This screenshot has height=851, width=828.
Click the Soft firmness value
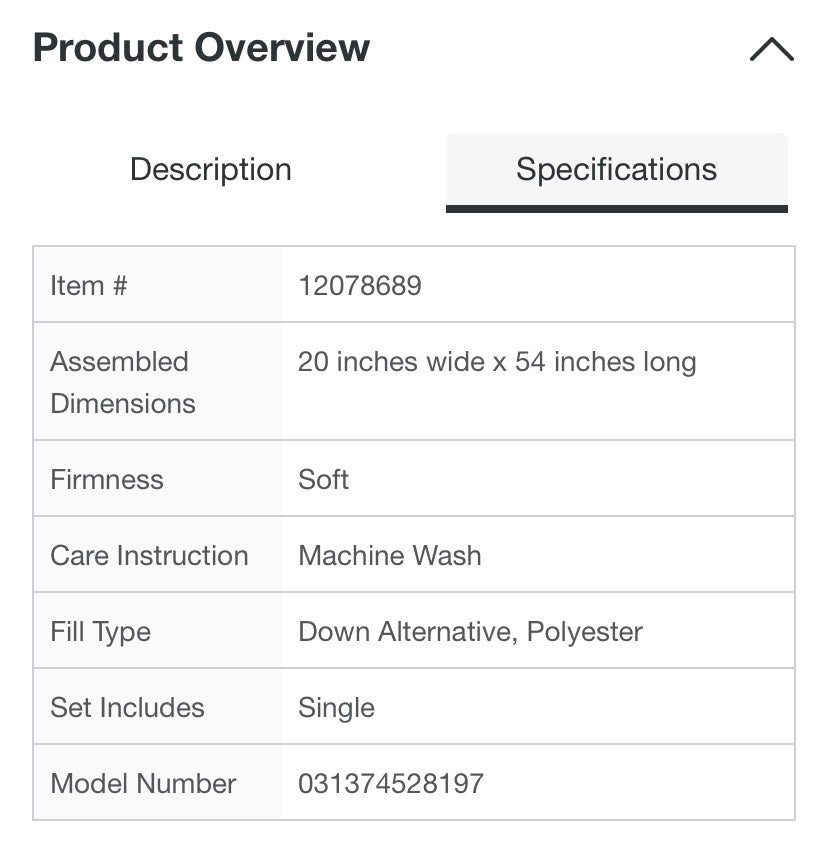point(323,479)
